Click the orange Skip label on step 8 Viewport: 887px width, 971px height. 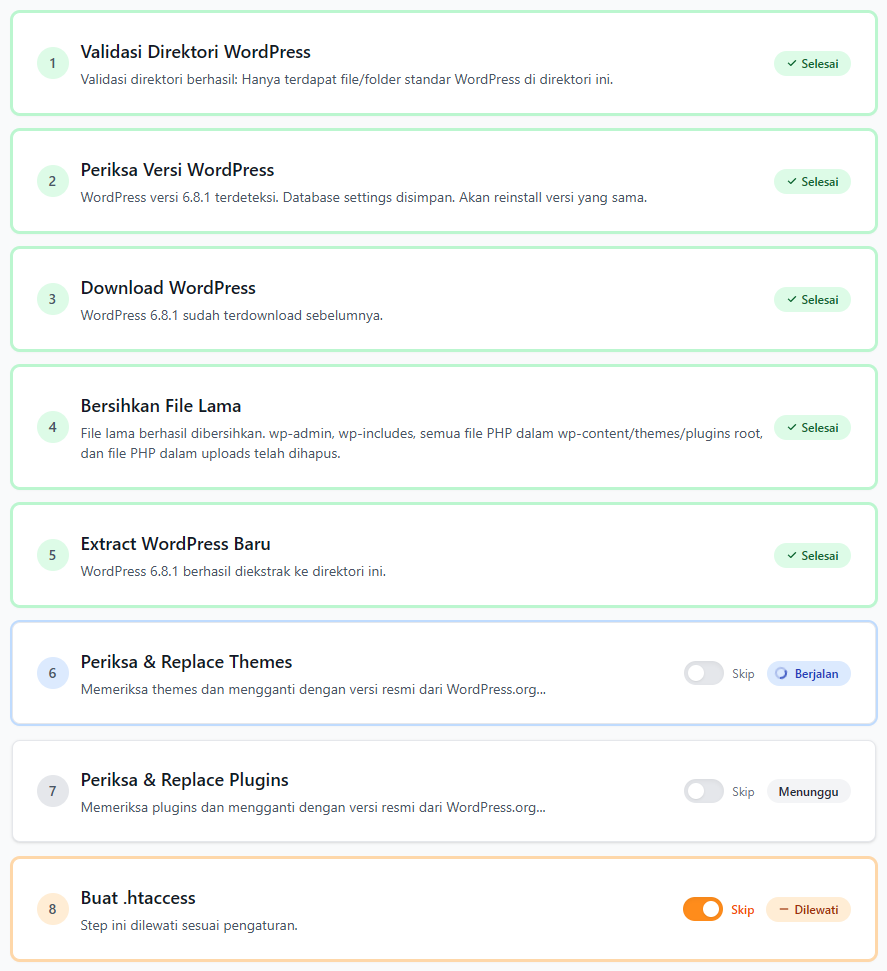click(742, 910)
